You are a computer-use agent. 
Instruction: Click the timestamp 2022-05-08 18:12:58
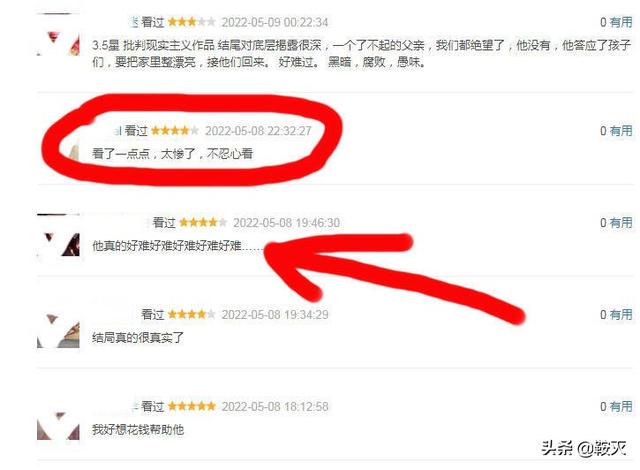click(x=275, y=406)
